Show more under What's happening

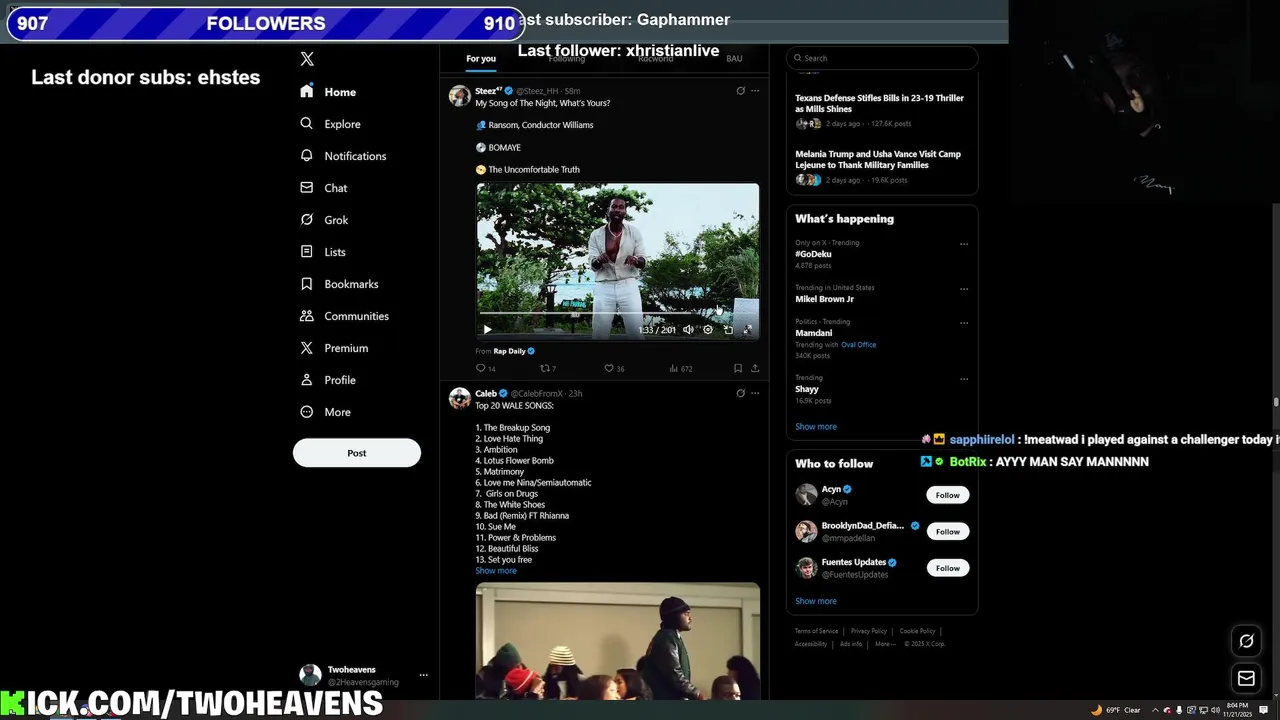(816, 427)
